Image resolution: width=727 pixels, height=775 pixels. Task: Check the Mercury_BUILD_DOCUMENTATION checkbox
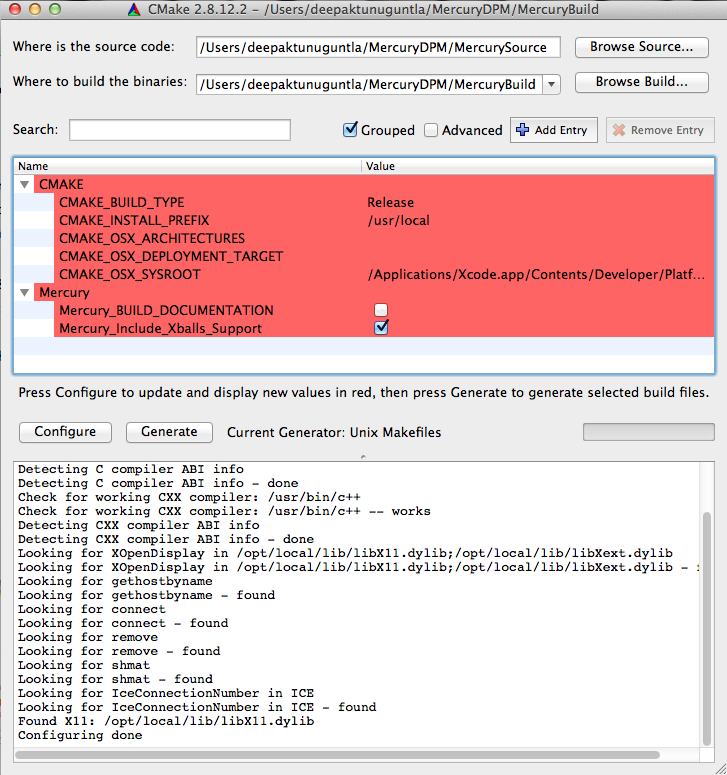381,310
